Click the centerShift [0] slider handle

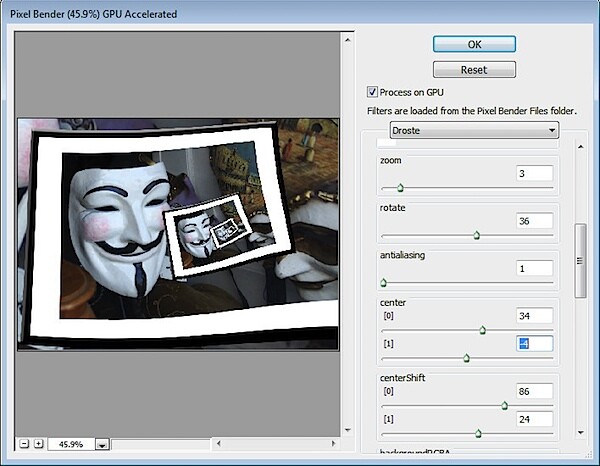click(504, 405)
